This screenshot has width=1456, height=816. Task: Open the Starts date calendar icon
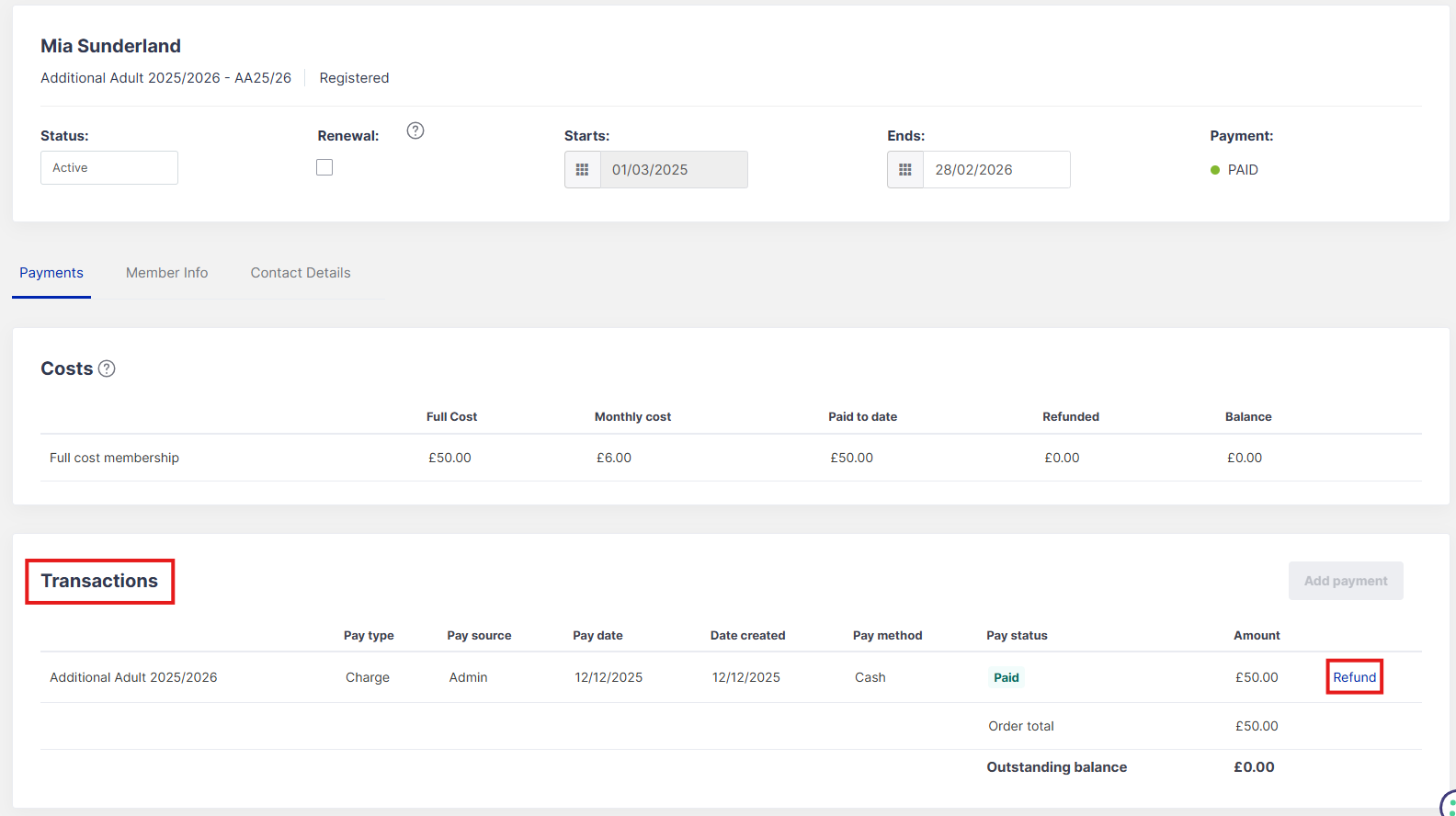582,170
